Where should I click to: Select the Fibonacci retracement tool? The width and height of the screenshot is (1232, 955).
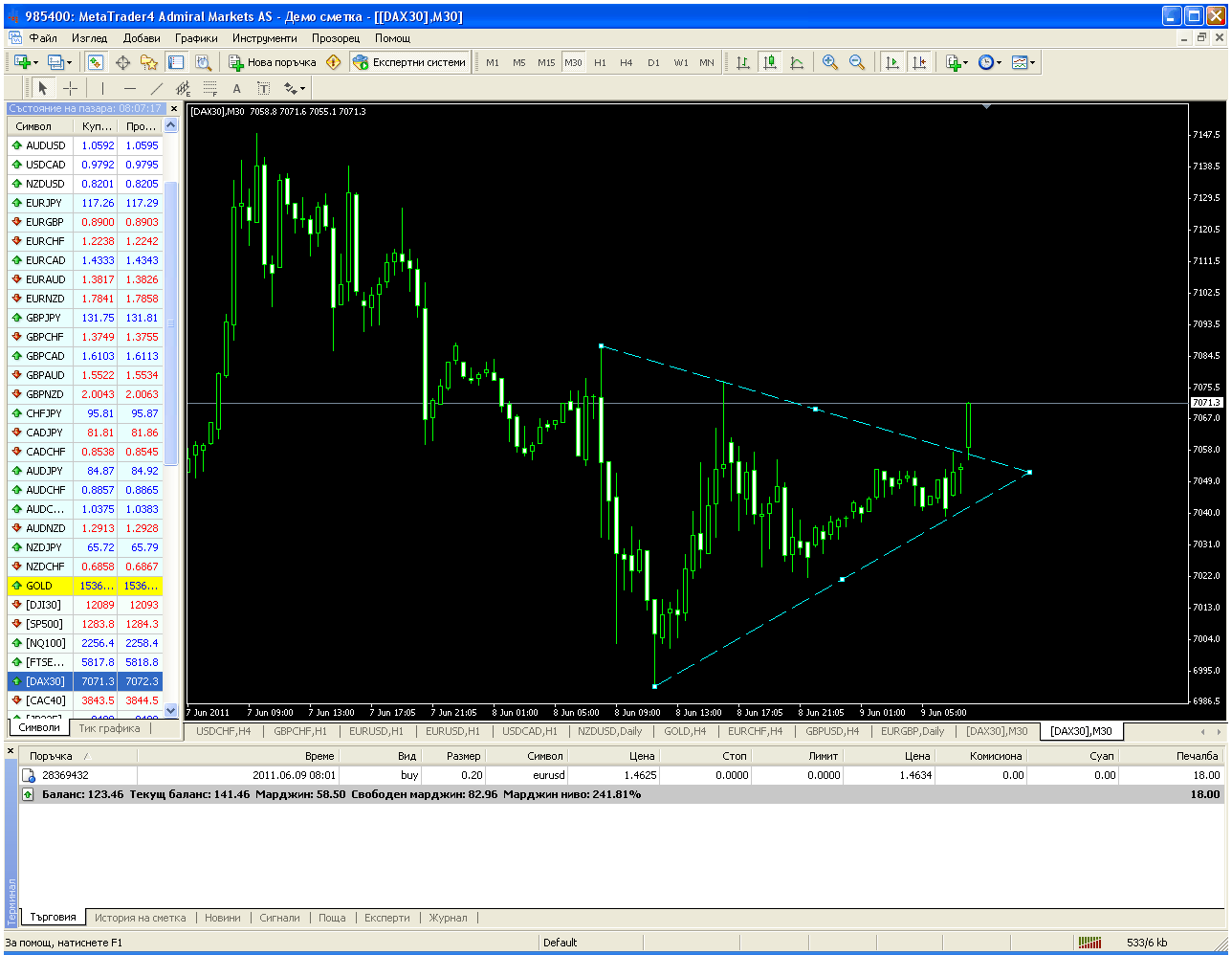click(210, 88)
